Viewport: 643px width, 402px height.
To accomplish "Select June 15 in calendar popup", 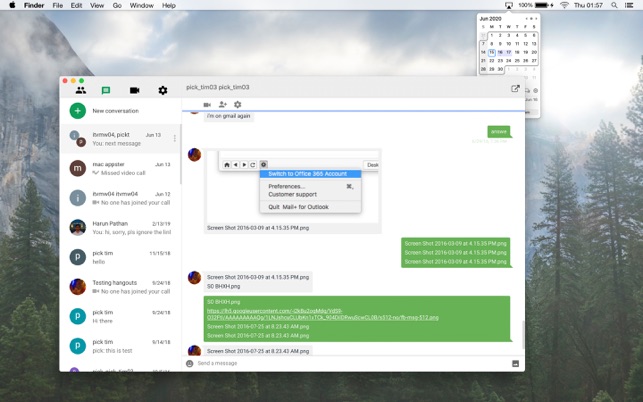I will (492, 52).
